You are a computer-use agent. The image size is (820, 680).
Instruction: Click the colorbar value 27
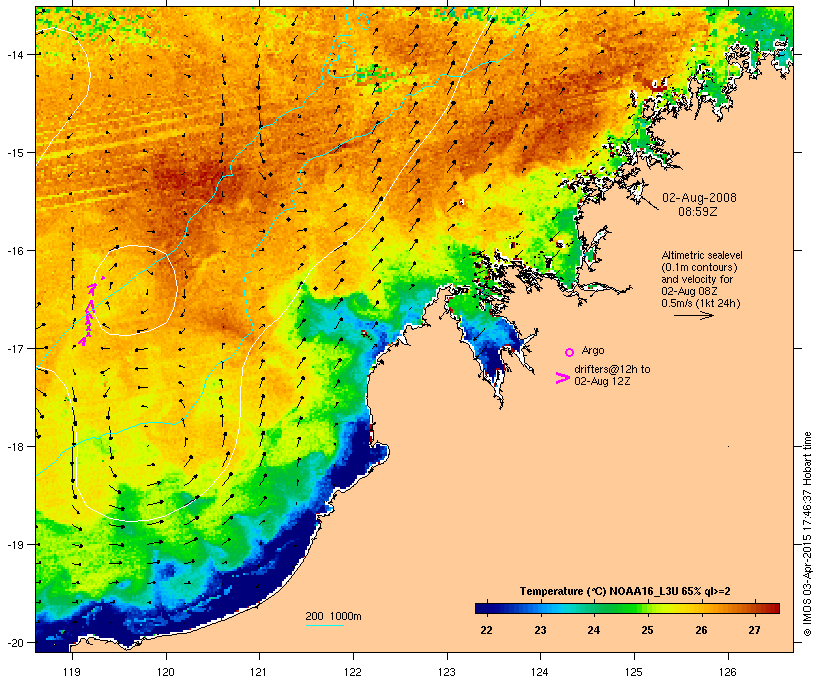click(754, 630)
